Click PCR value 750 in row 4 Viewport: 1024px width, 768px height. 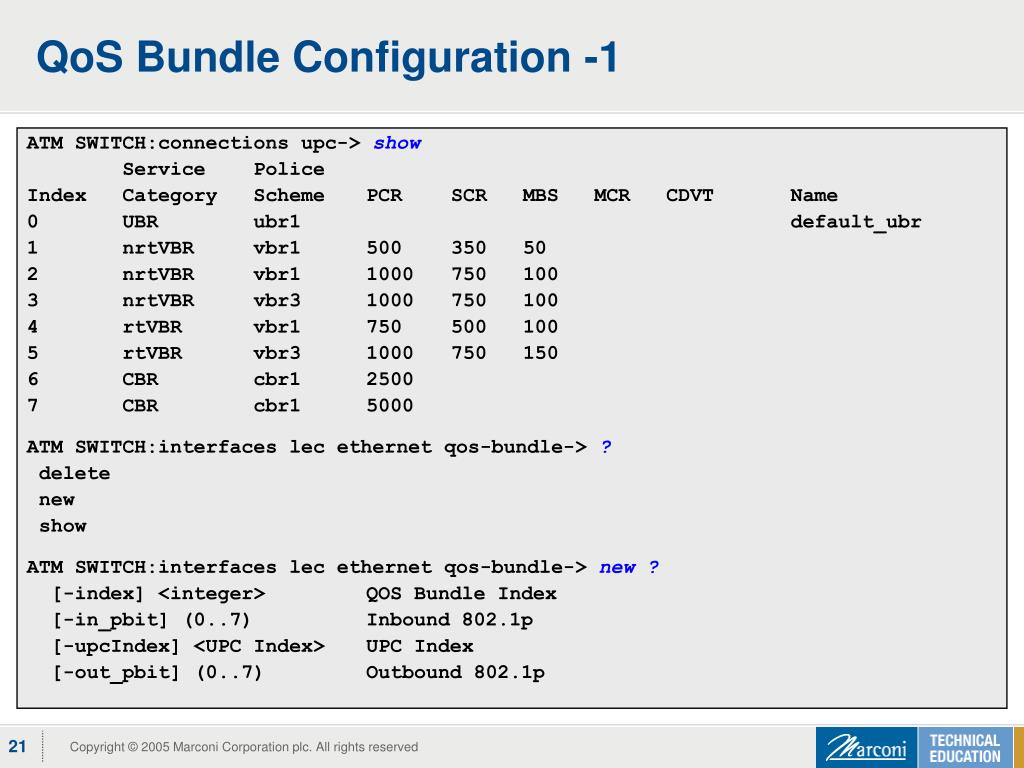(384, 327)
